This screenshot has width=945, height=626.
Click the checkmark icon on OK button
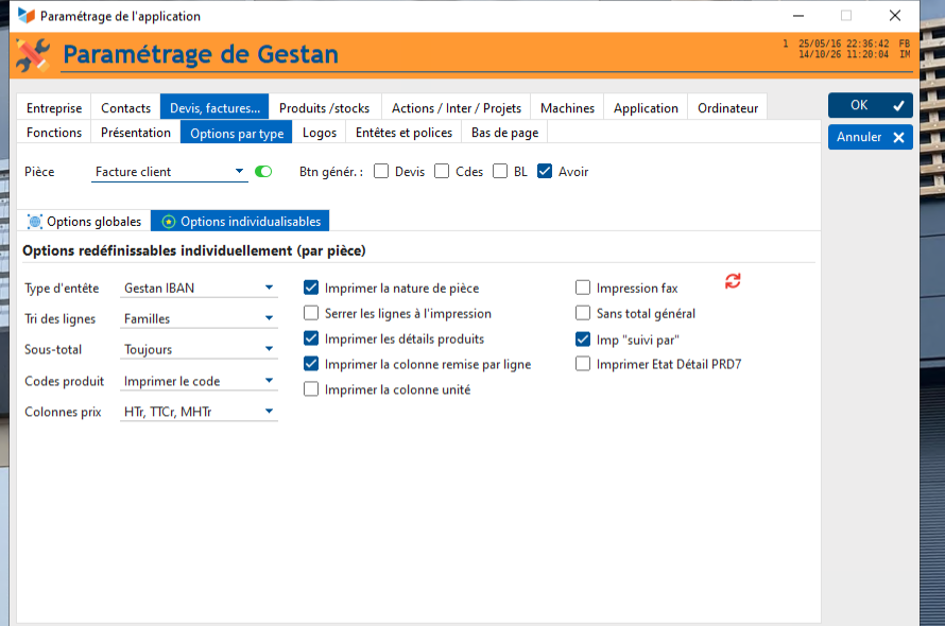click(x=899, y=105)
